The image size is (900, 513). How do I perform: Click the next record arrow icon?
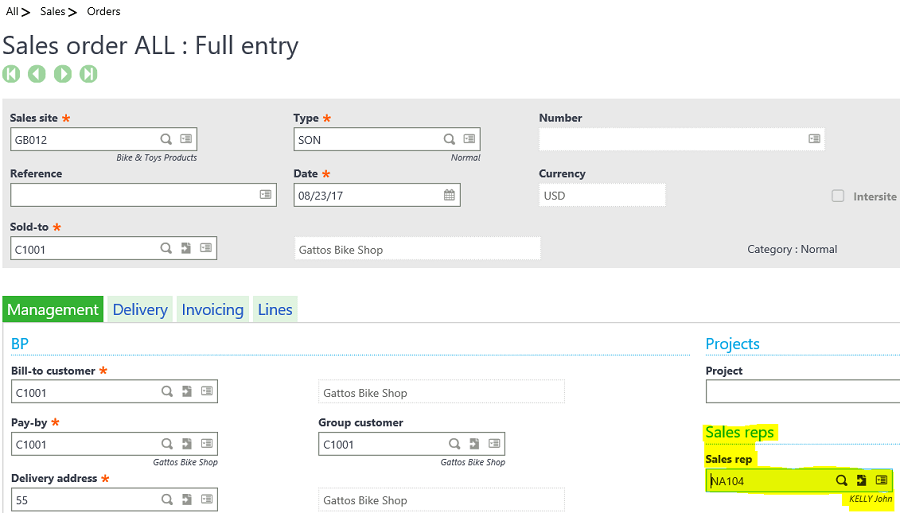(x=63, y=74)
